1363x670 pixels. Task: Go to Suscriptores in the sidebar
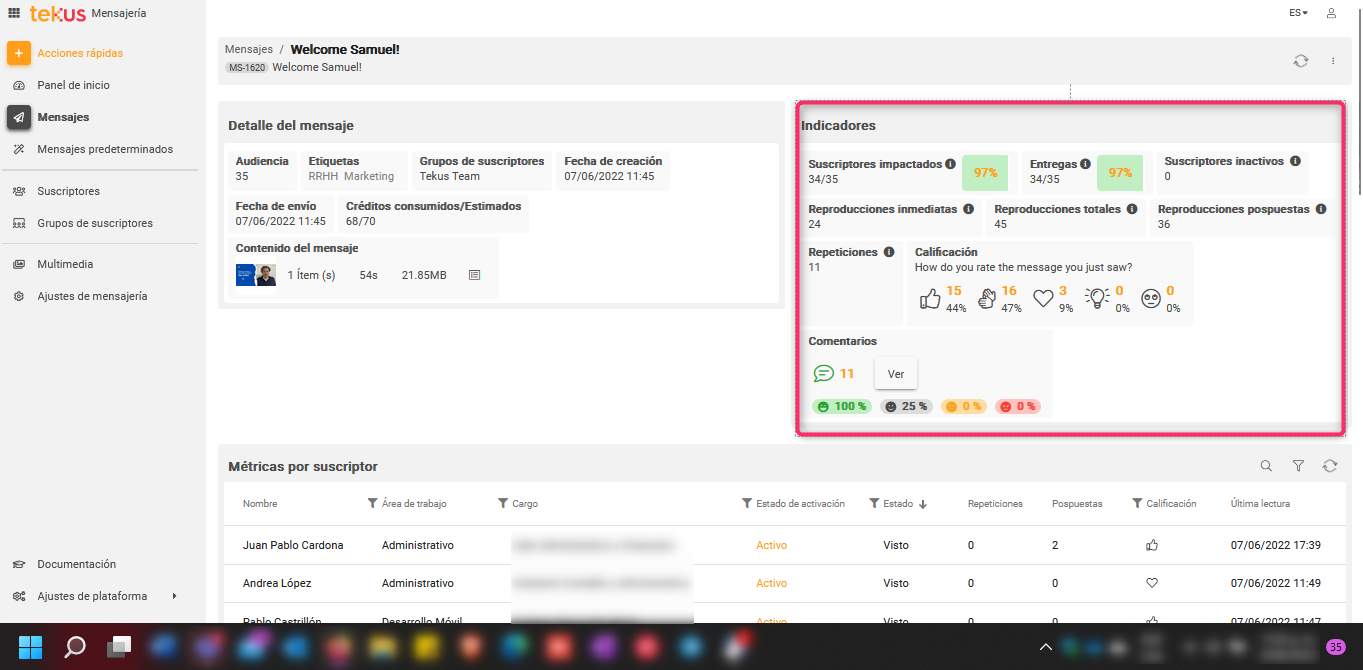(x=68, y=191)
